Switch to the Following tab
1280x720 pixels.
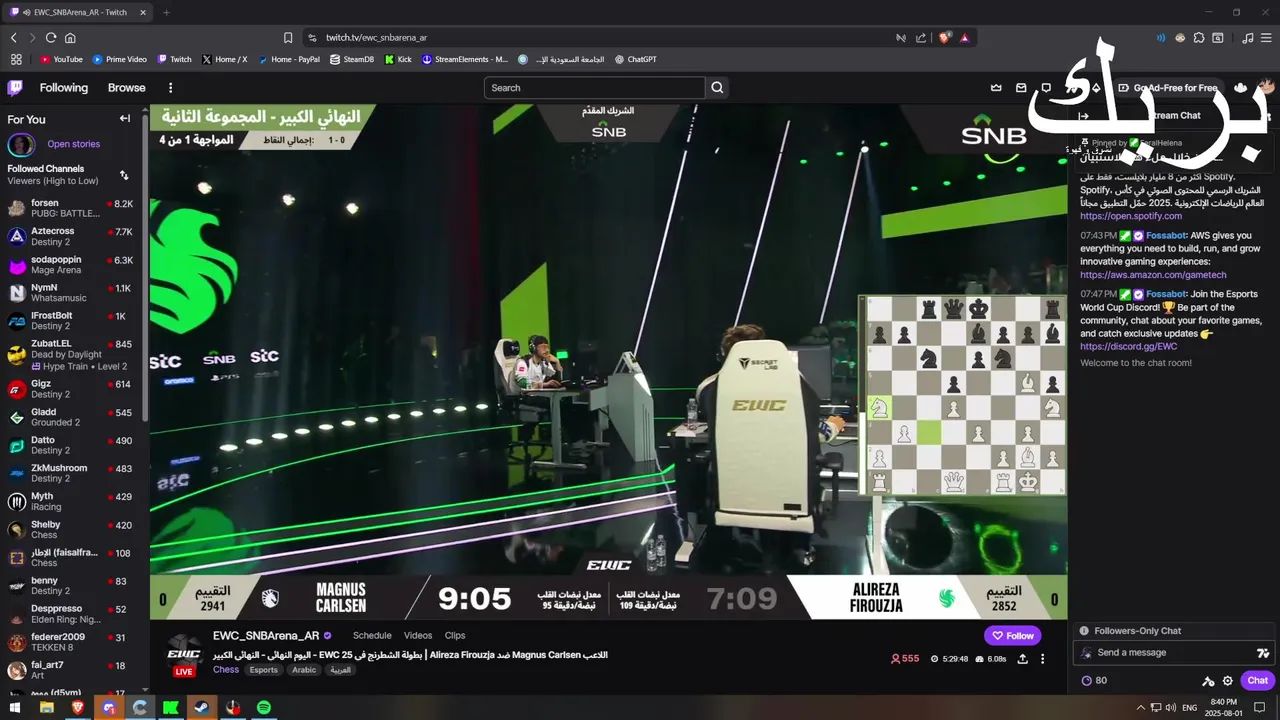64,88
